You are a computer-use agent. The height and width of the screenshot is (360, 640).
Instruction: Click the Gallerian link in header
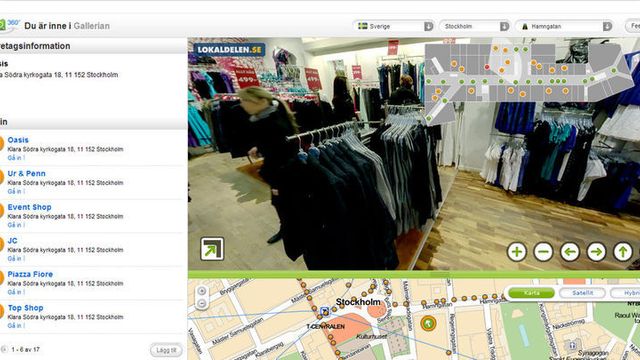click(x=91, y=26)
